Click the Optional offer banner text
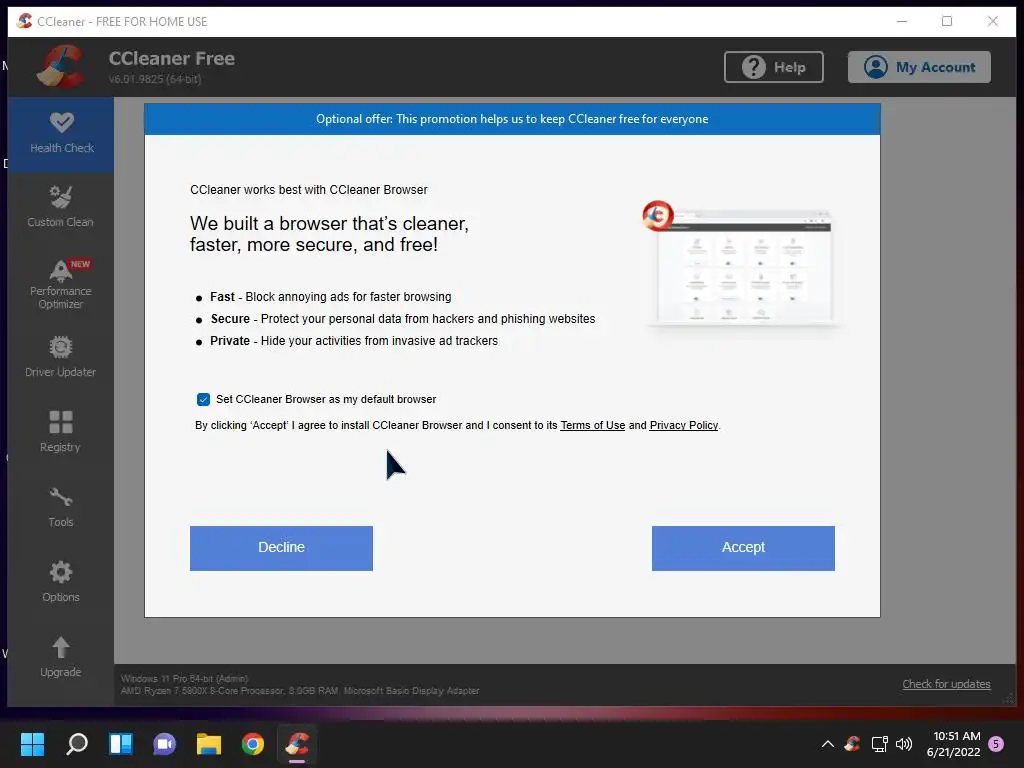This screenshot has width=1024, height=768. (512, 119)
